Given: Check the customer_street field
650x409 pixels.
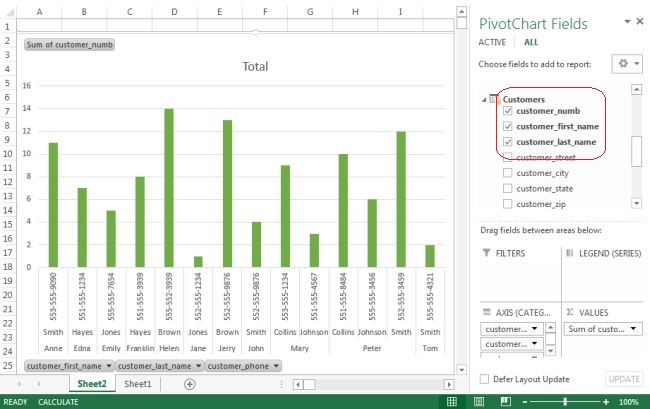Looking at the screenshot, I should (507, 157).
